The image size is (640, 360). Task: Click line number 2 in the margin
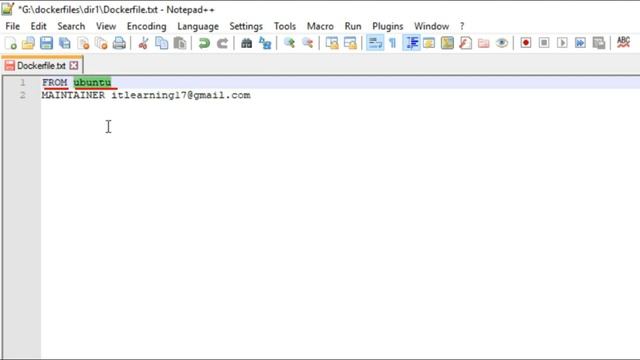pos(23,95)
